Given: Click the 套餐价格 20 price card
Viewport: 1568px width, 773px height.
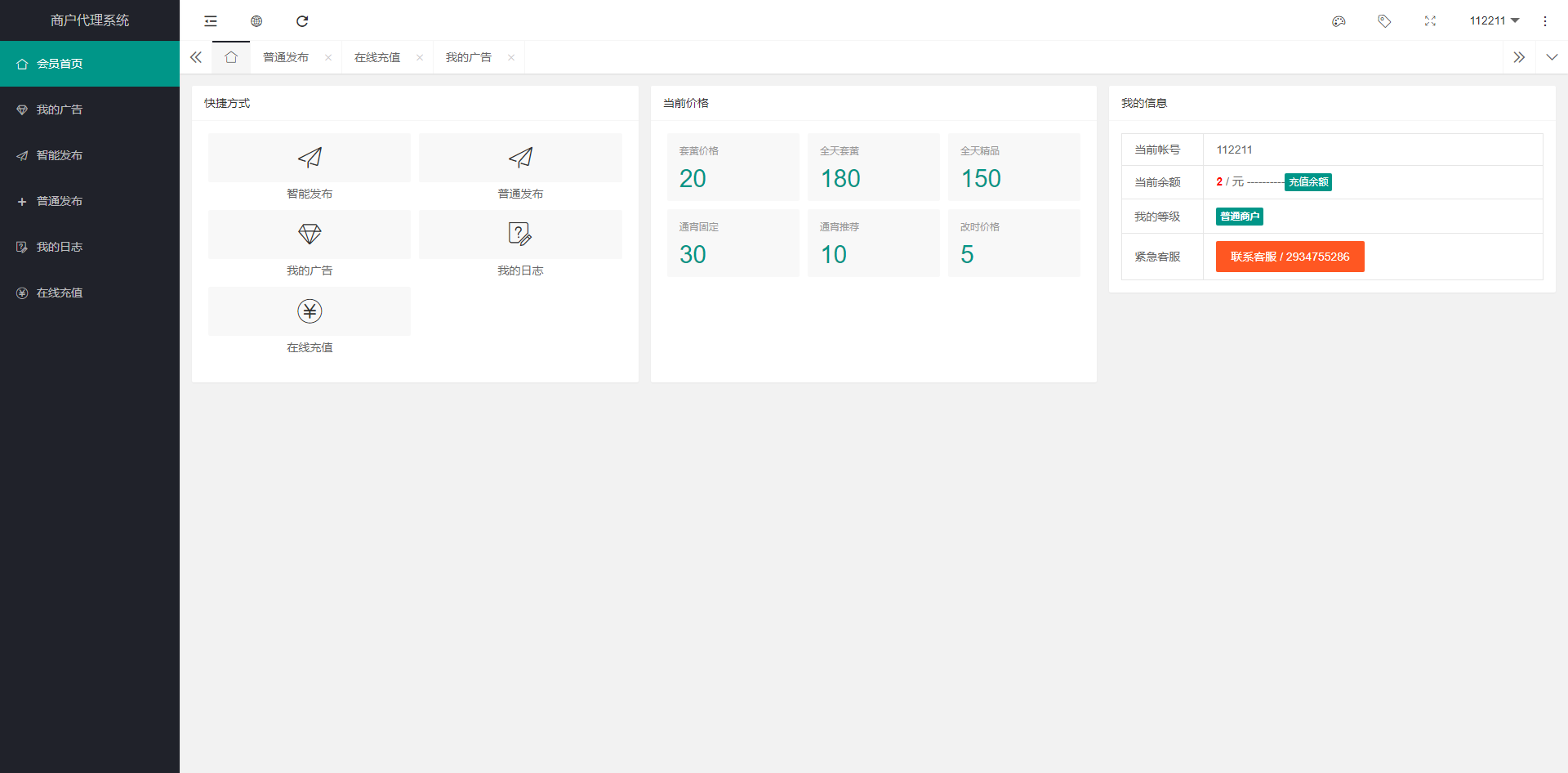Looking at the screenshot, I should pos(733,167).
